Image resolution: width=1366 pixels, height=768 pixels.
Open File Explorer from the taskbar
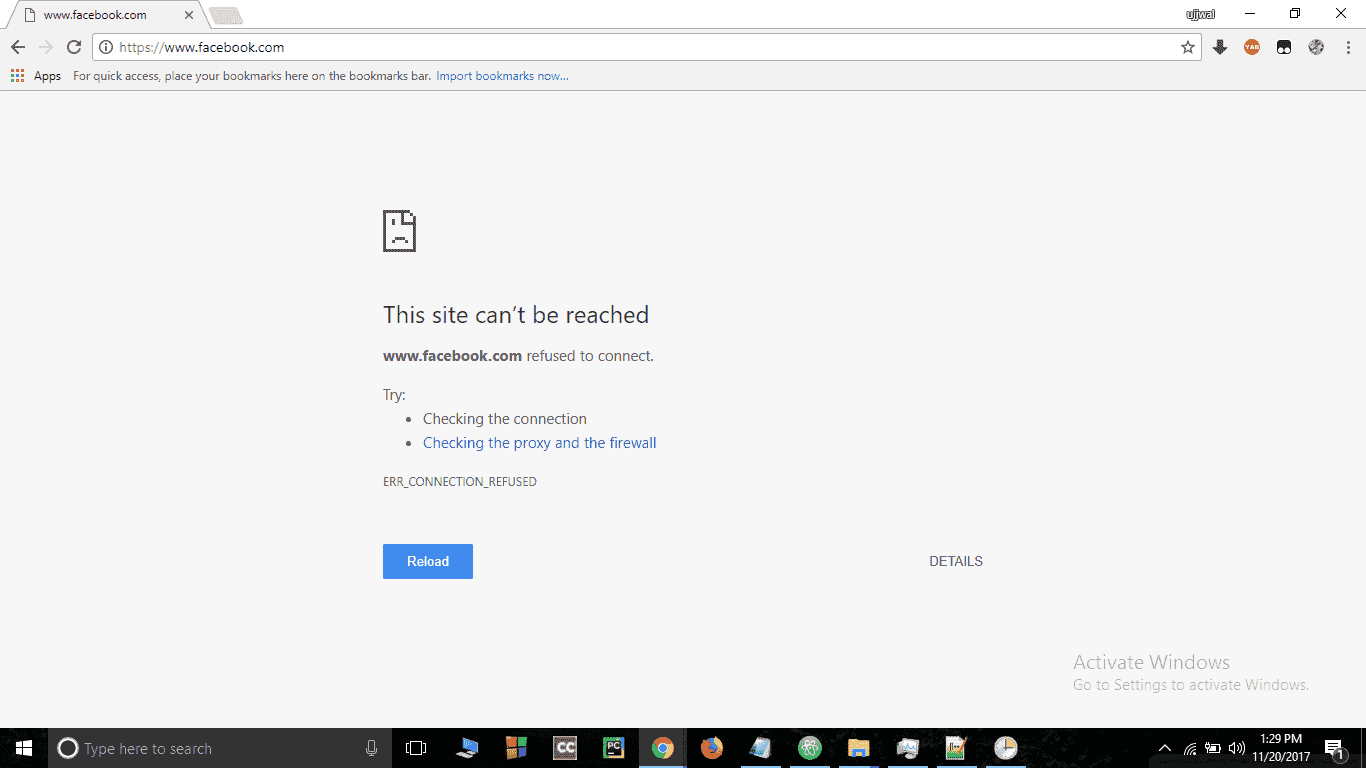tap(858, 748)
